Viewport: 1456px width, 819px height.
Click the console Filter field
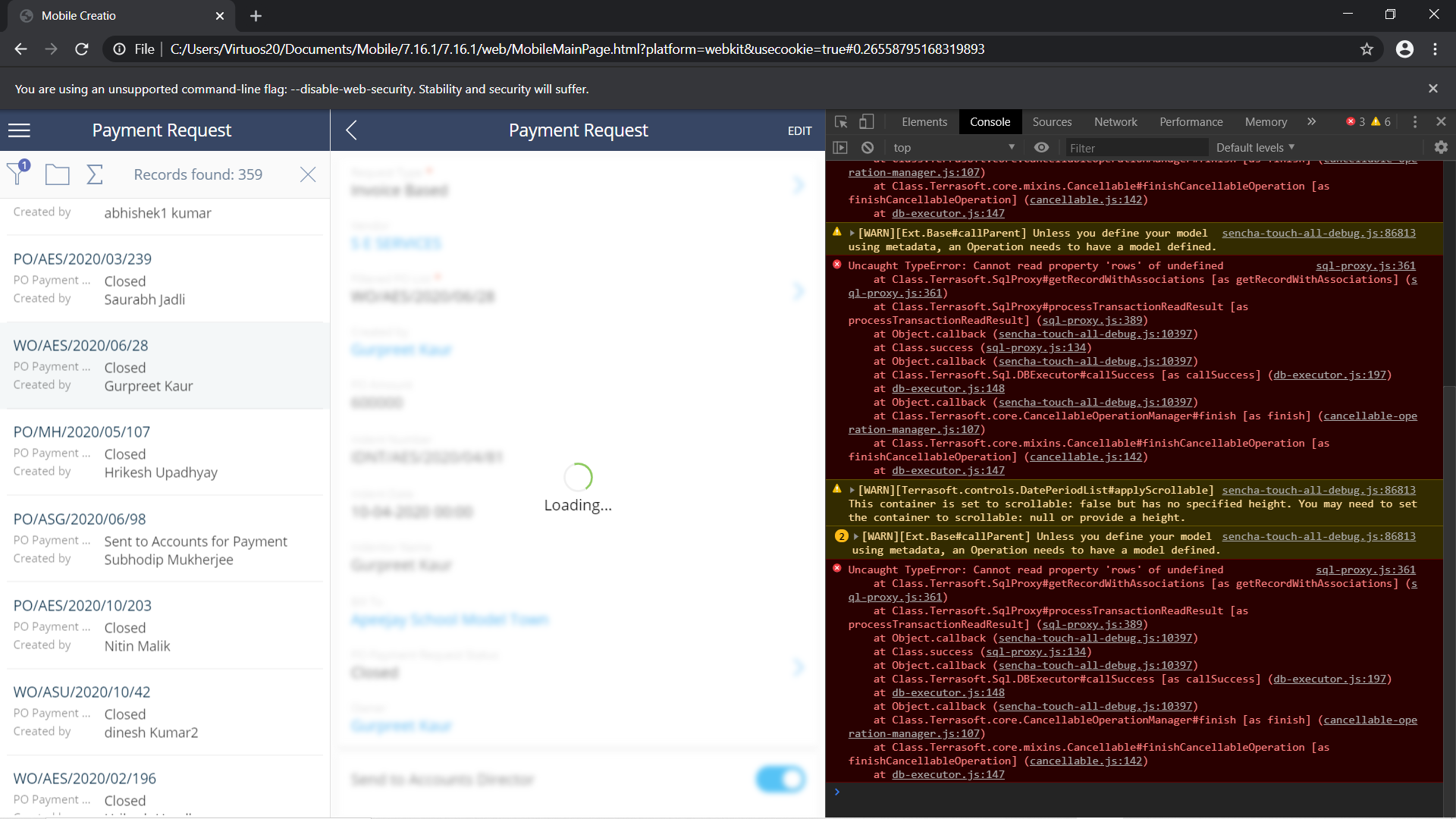click(x=1135, y=148)
